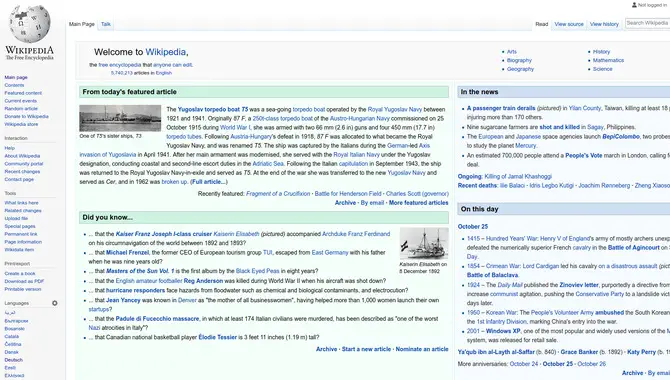Viewport: 670px width, 380px height.
Task: Switch language to Dansk
Action: pos(11,352)
